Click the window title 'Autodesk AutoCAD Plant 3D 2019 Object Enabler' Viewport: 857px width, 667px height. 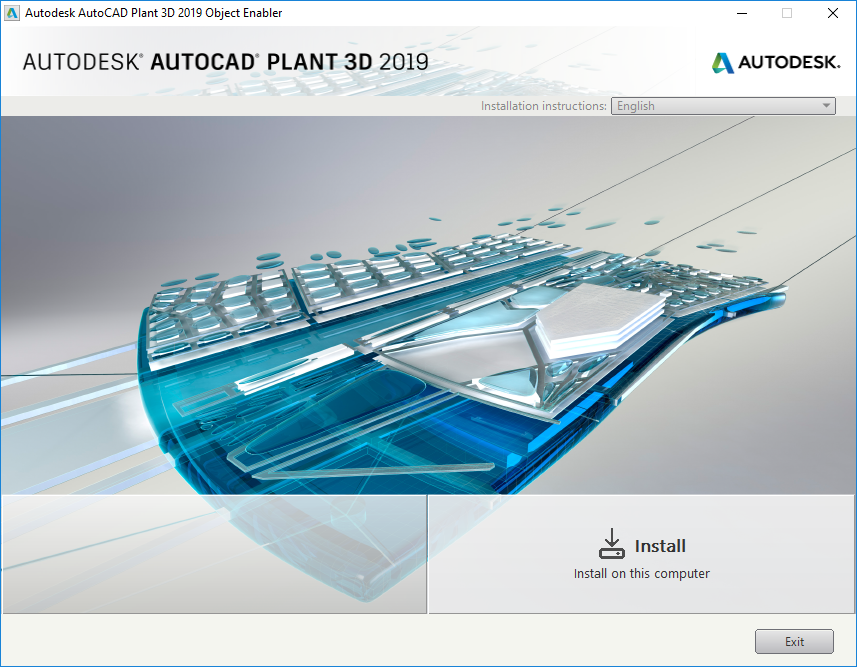[x=154, y=13]
